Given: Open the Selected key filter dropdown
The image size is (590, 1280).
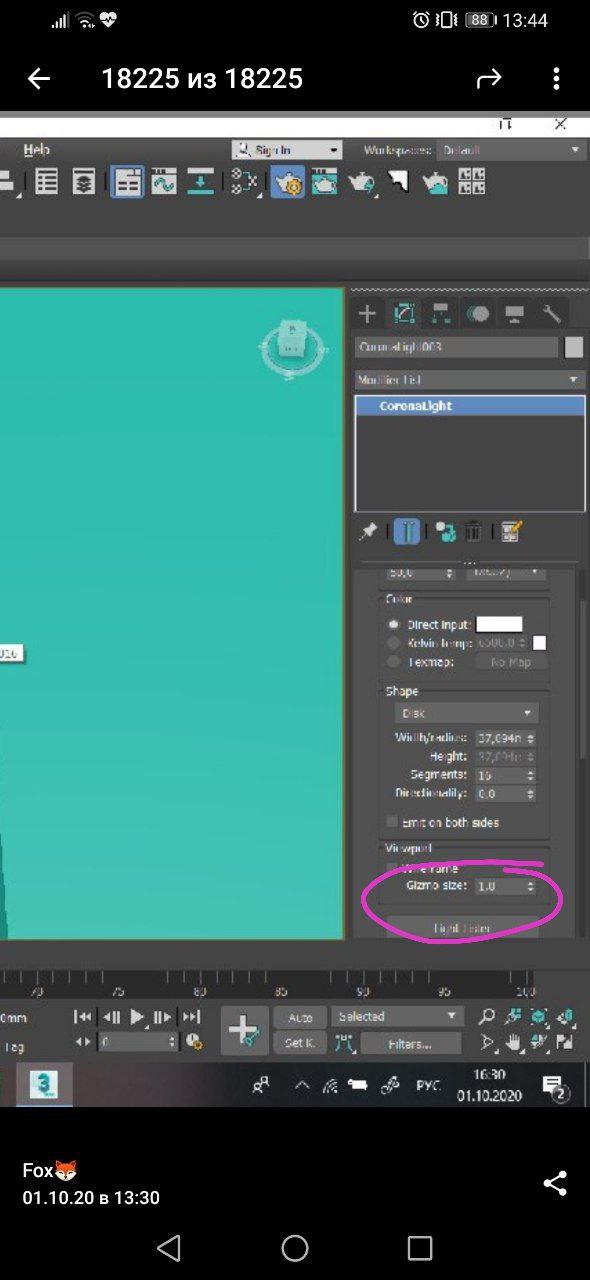Looking at the screenshot, I should point(397,1017).
